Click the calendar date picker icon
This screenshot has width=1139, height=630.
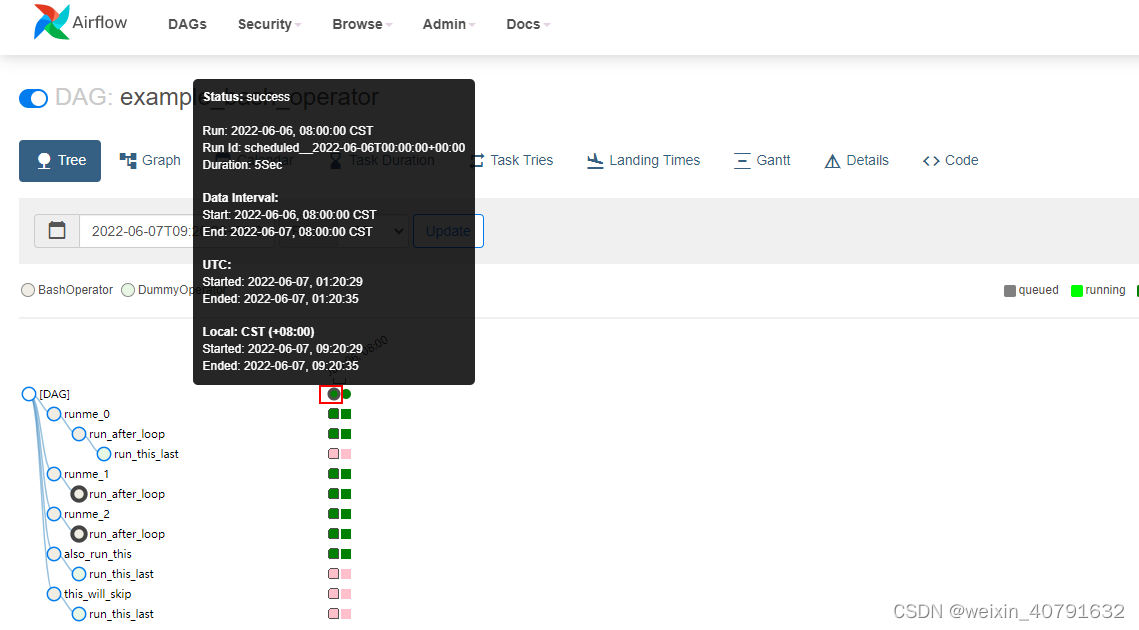[x=57, y=231]
